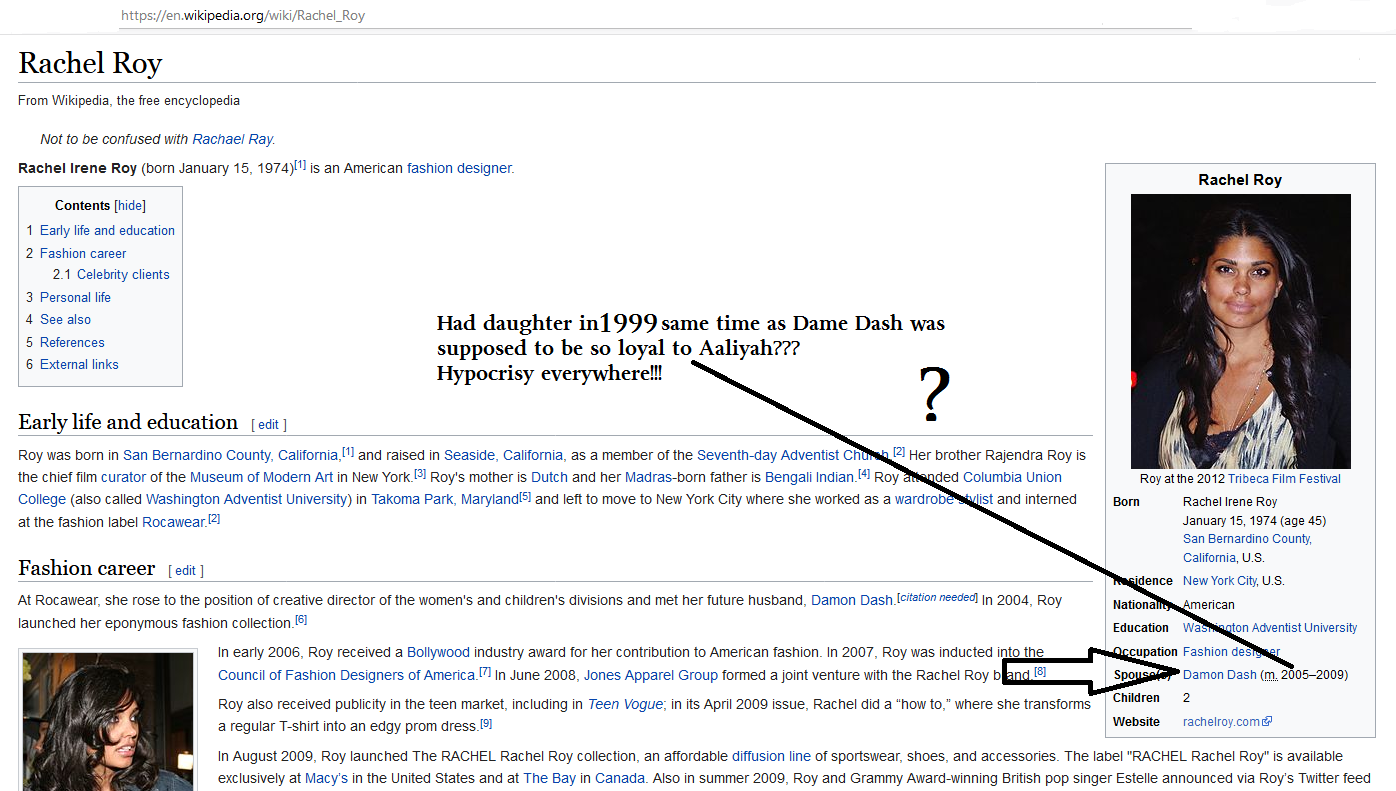Screen dimensions: 1396x791
Task: Open The Bay link
Action: click(549, 778)
